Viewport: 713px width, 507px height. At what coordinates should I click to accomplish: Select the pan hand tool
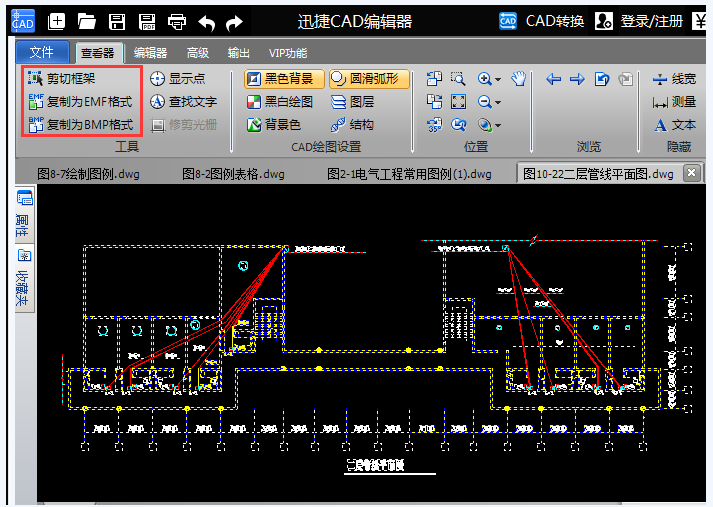click(x=518, y=78)
